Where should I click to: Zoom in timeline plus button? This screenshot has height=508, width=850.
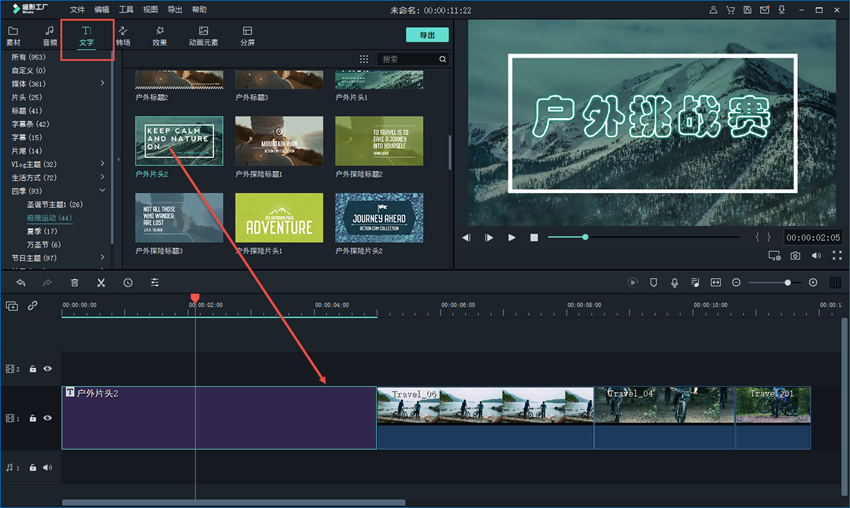coord(813,282)
